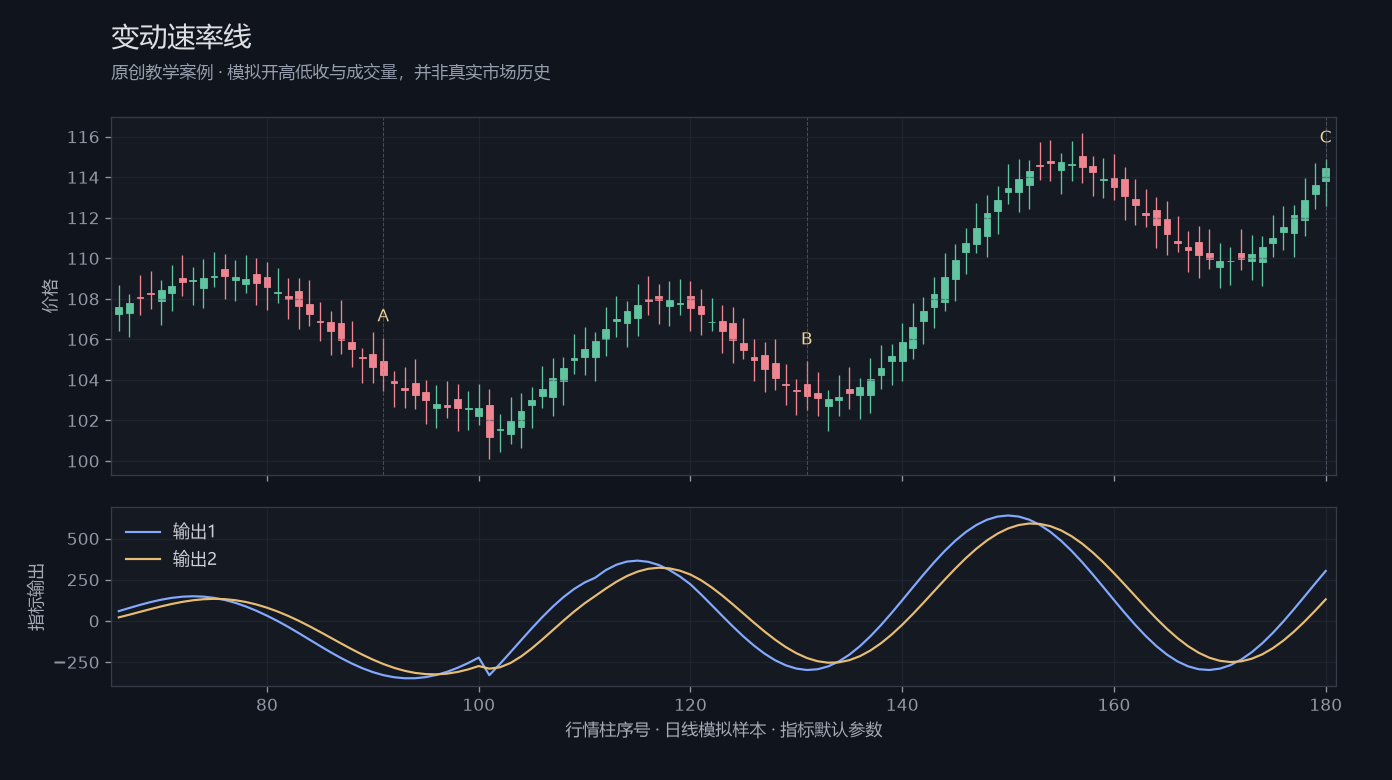Click price axis tick 116
Screen dimensions: 1392x780
(84, 137)
